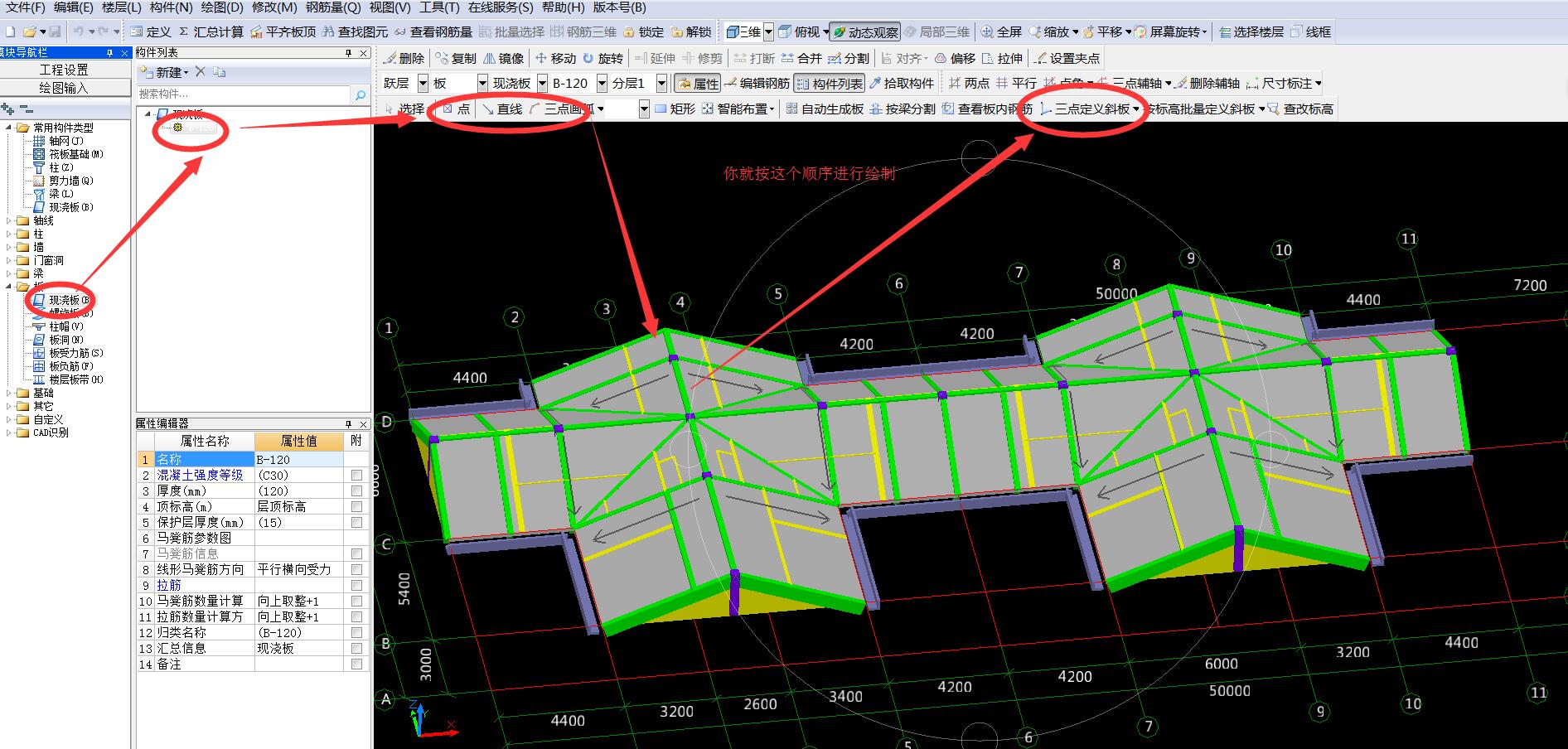Select the 直线 line drawing tool
The width and height of the screenshot is (1568, 749).
tap(502, 109)
